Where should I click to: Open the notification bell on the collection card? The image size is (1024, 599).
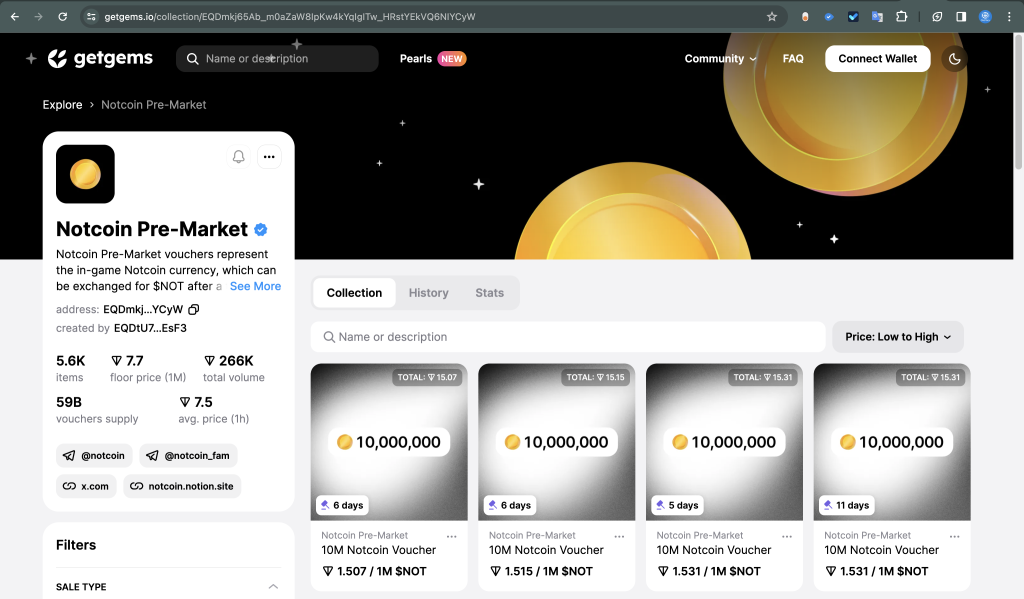238,157
